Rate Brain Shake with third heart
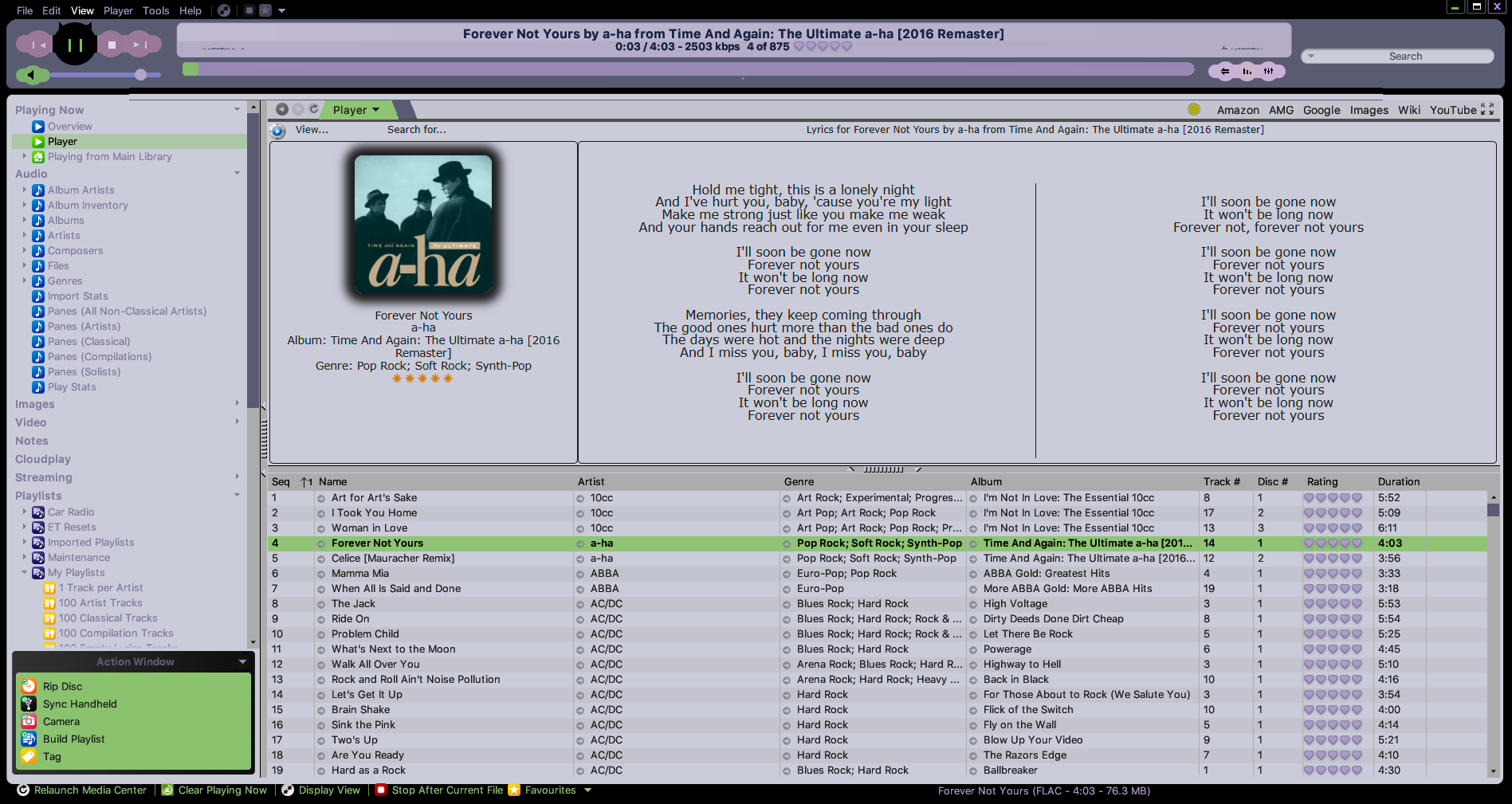Screen dimensions: 1512x804 (x=1333, y=710)
